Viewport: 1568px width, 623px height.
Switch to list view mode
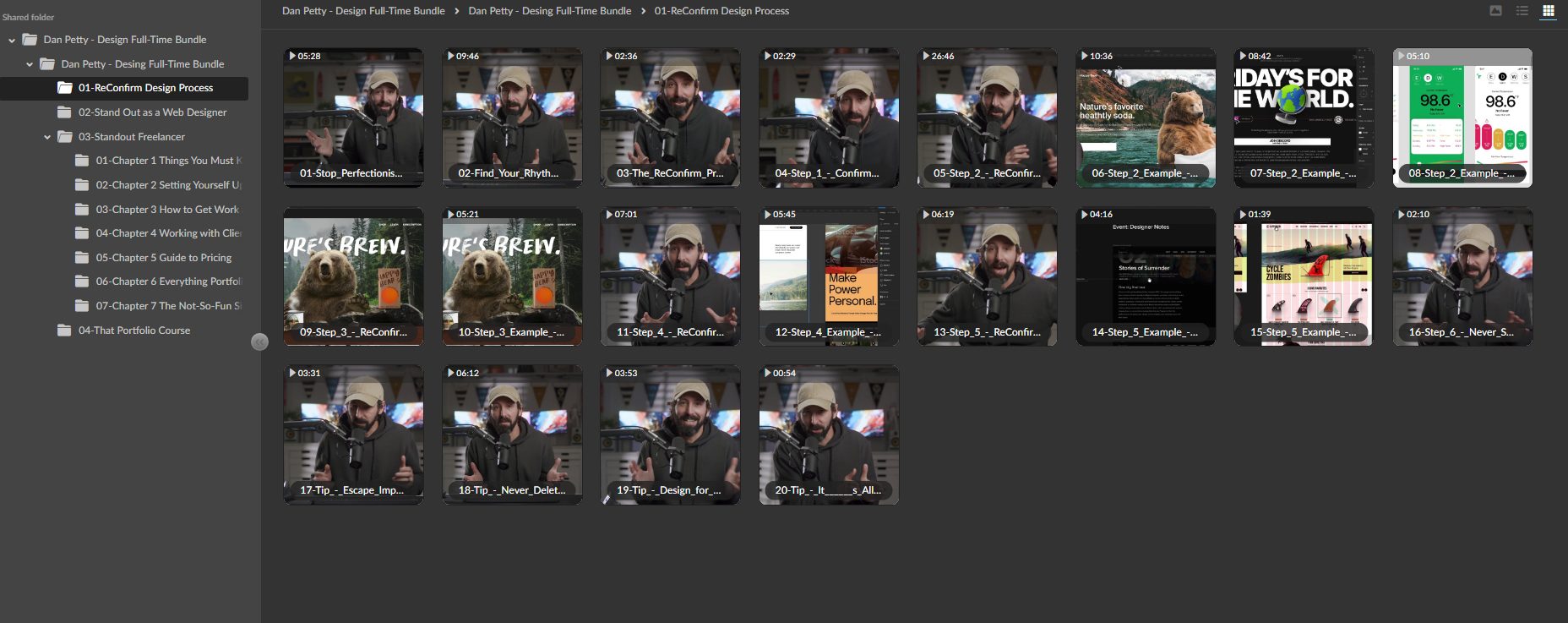(1522, 11)
